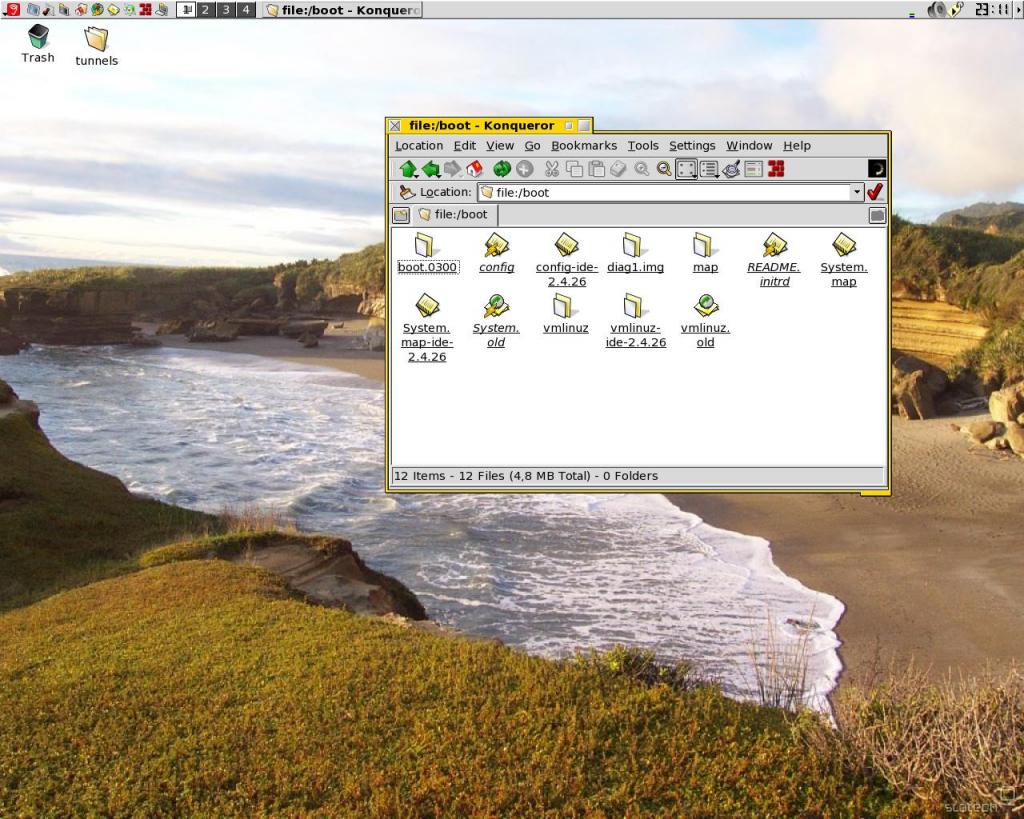Screen dimensions: 1024x819
Task: Select the vmlinuz.old file
Action: [x=705, y=320]
